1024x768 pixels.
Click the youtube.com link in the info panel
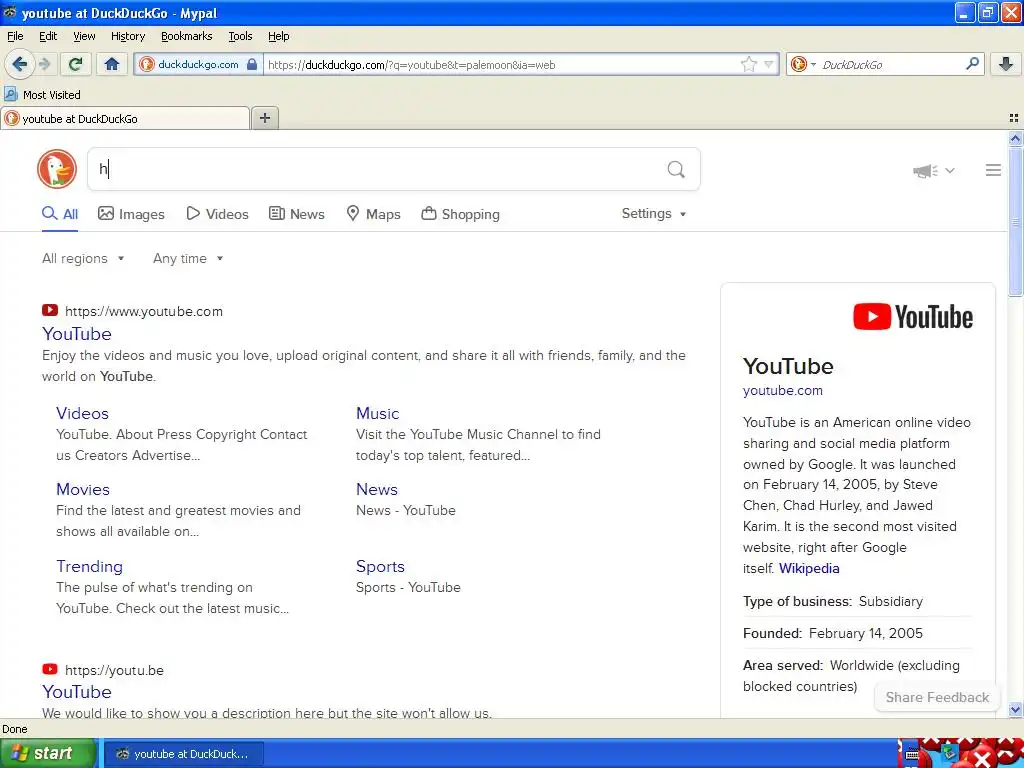(x=782, y=391)
